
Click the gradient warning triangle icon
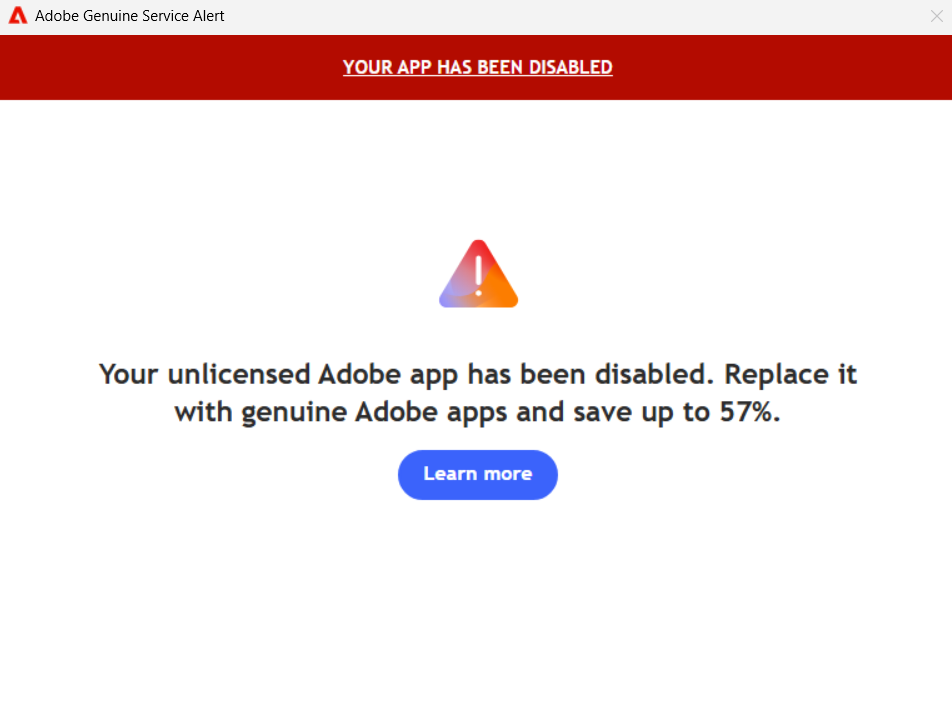coord(478,274)
